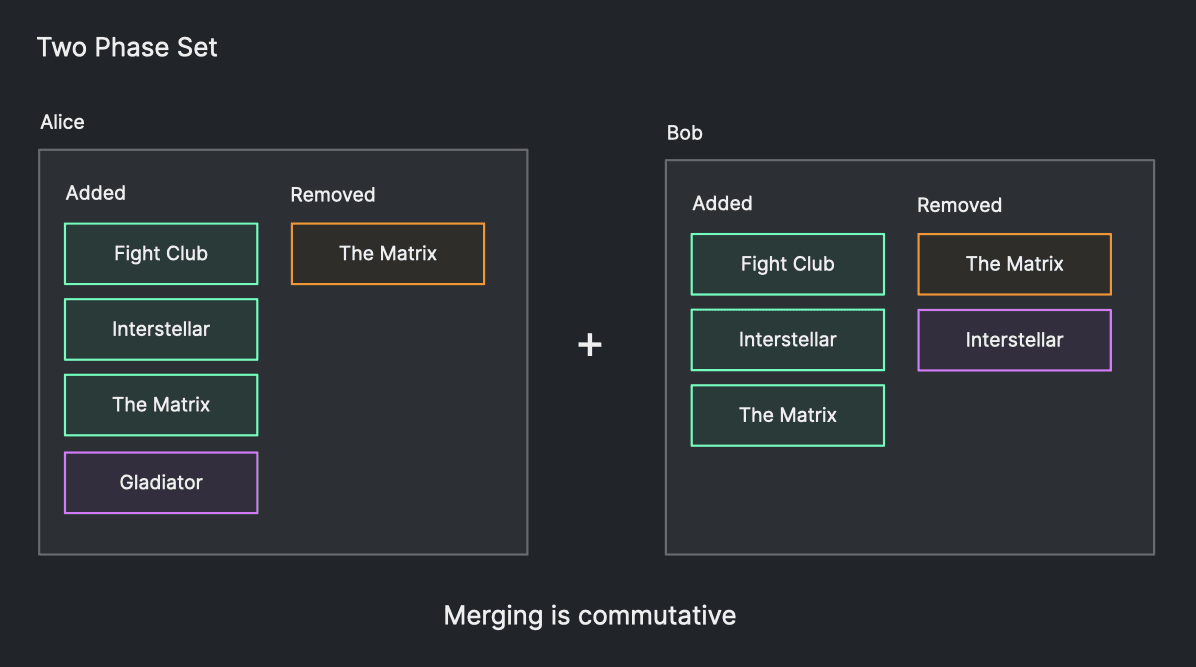This screenshot has height=667, width=1196.
Task: Select The Matrix in Bob's Removed column
Action: pos(1014,264)
